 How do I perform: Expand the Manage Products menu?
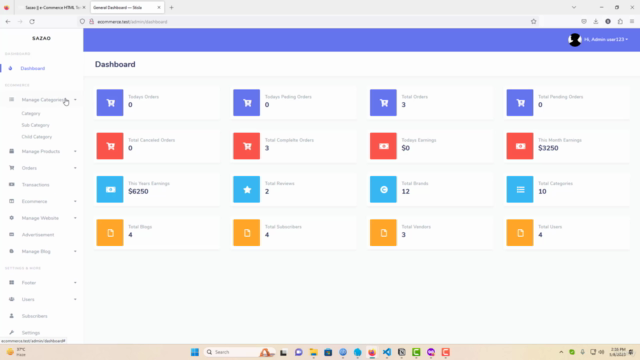[42, 151]
